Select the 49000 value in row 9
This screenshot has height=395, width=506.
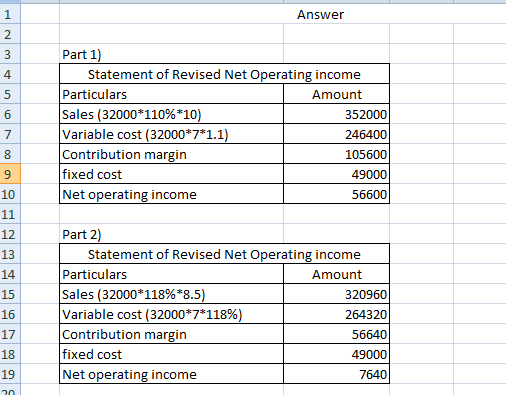[336, 174]
